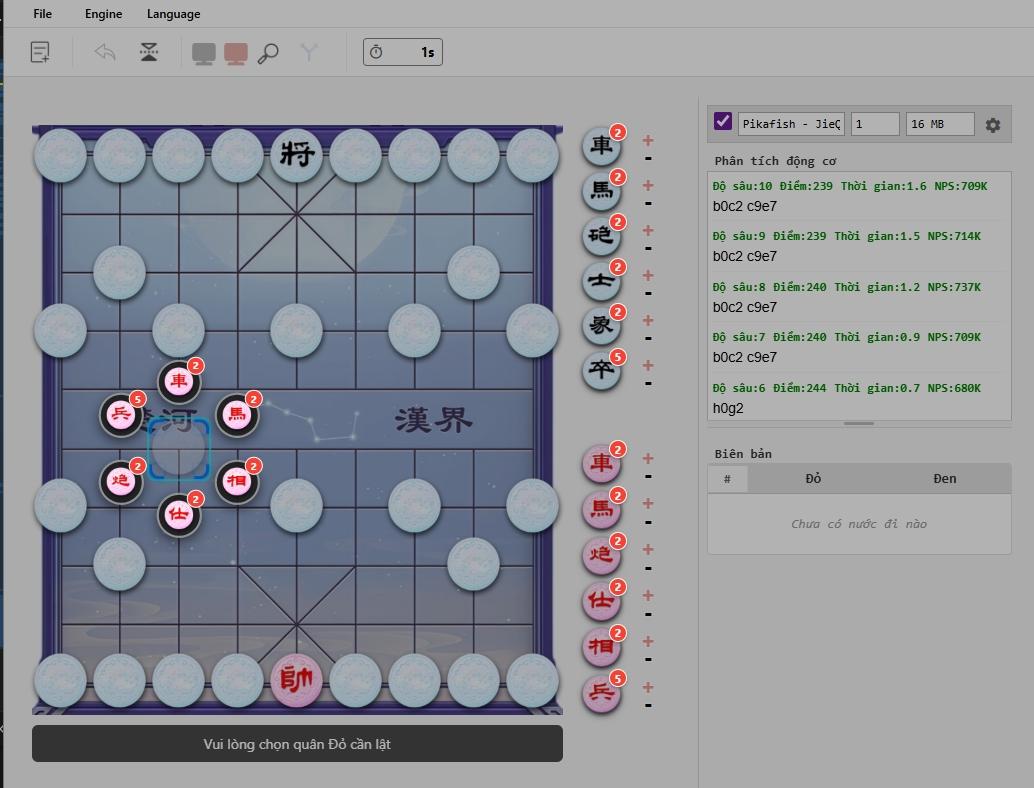Open the Language menu

173,14
